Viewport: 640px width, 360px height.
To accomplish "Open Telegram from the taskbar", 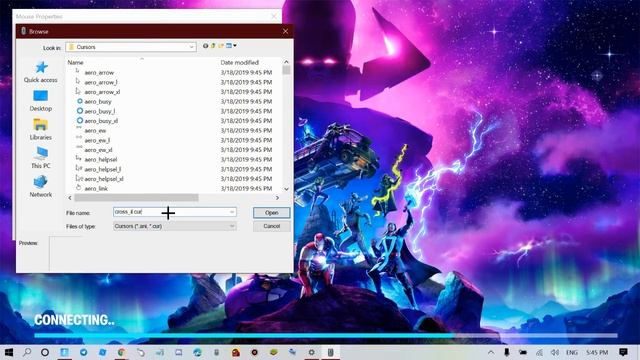I will click(x=84, y=352).
